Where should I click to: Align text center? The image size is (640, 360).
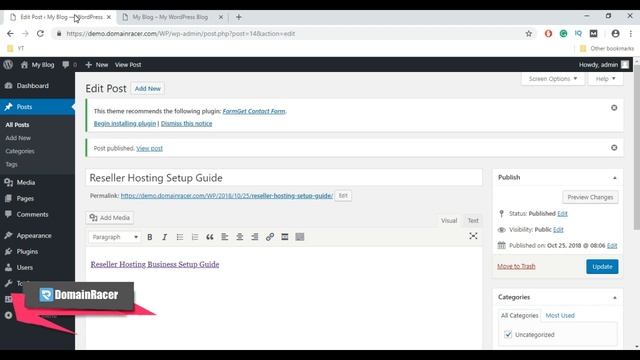pyautogui.click(x=240, y=237)
